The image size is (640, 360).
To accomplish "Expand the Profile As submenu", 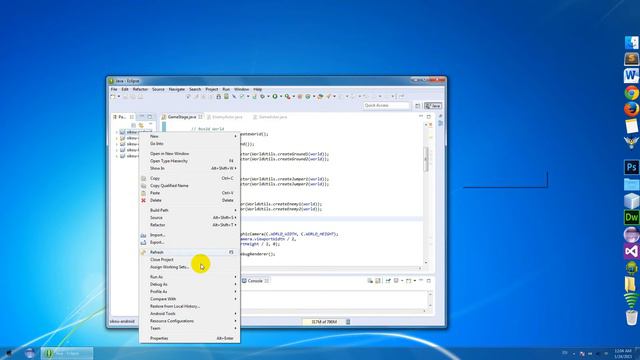I will pyautogui.click(x=189, y=291).
